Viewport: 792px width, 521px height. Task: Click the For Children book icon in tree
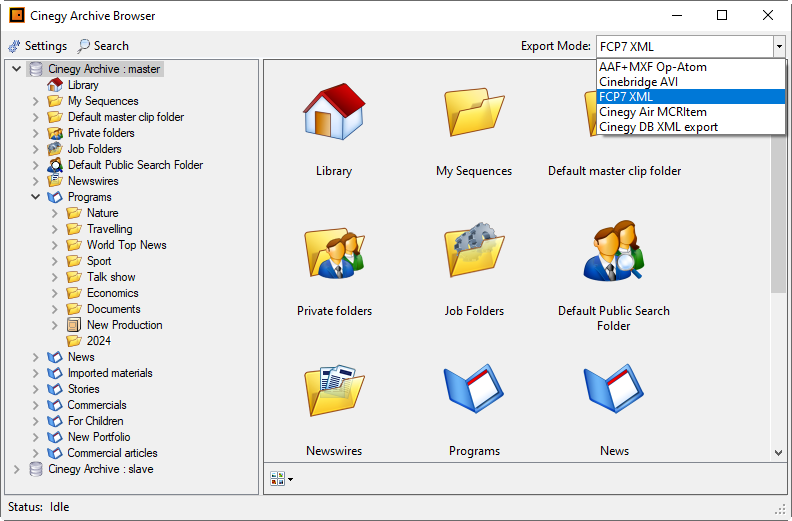click(x=55, y=421)
